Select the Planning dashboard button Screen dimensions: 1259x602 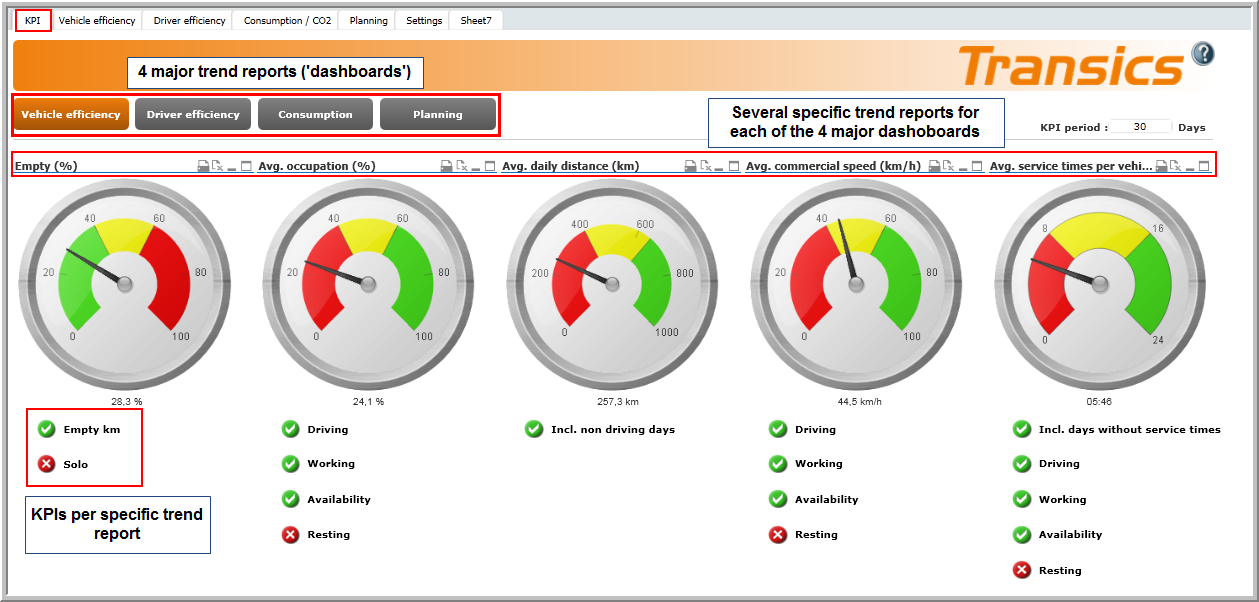click(x=438, y=114)
